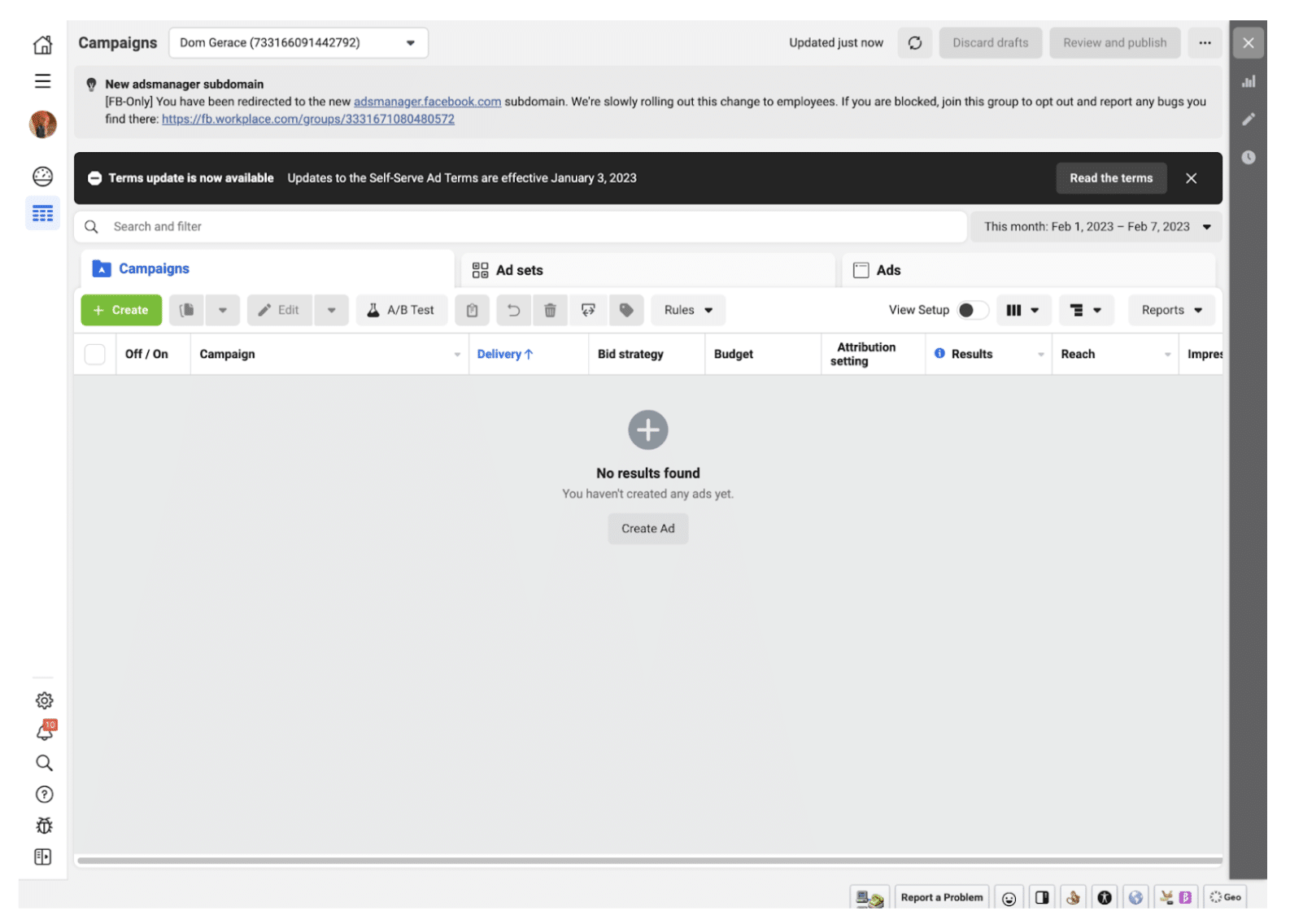Sort by the Delivery column header
This screenshot has height=924, width=1290.
click(504, 354)
